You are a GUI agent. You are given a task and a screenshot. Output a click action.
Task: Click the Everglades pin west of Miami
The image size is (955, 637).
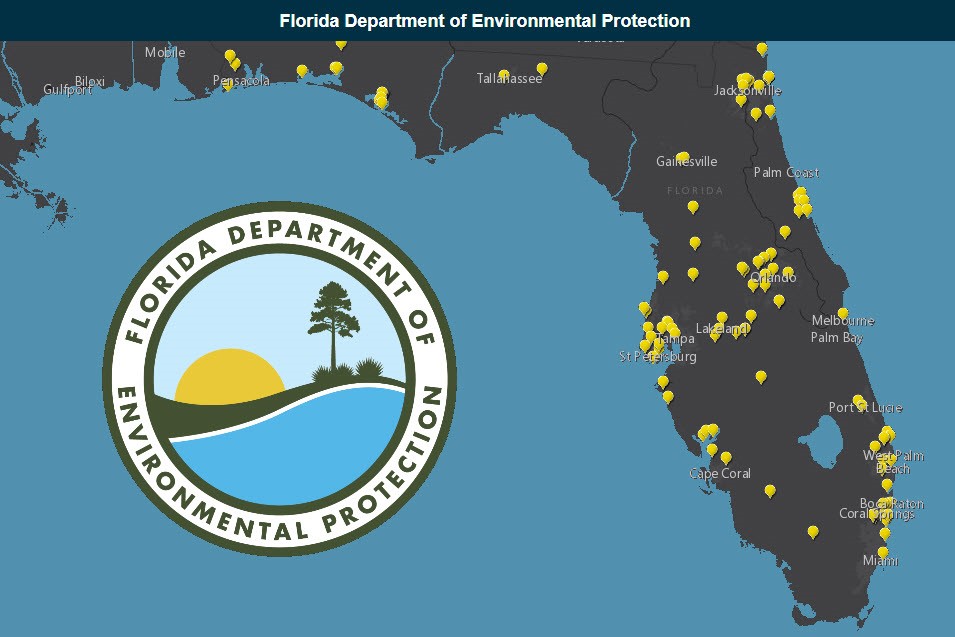[813, 532]
